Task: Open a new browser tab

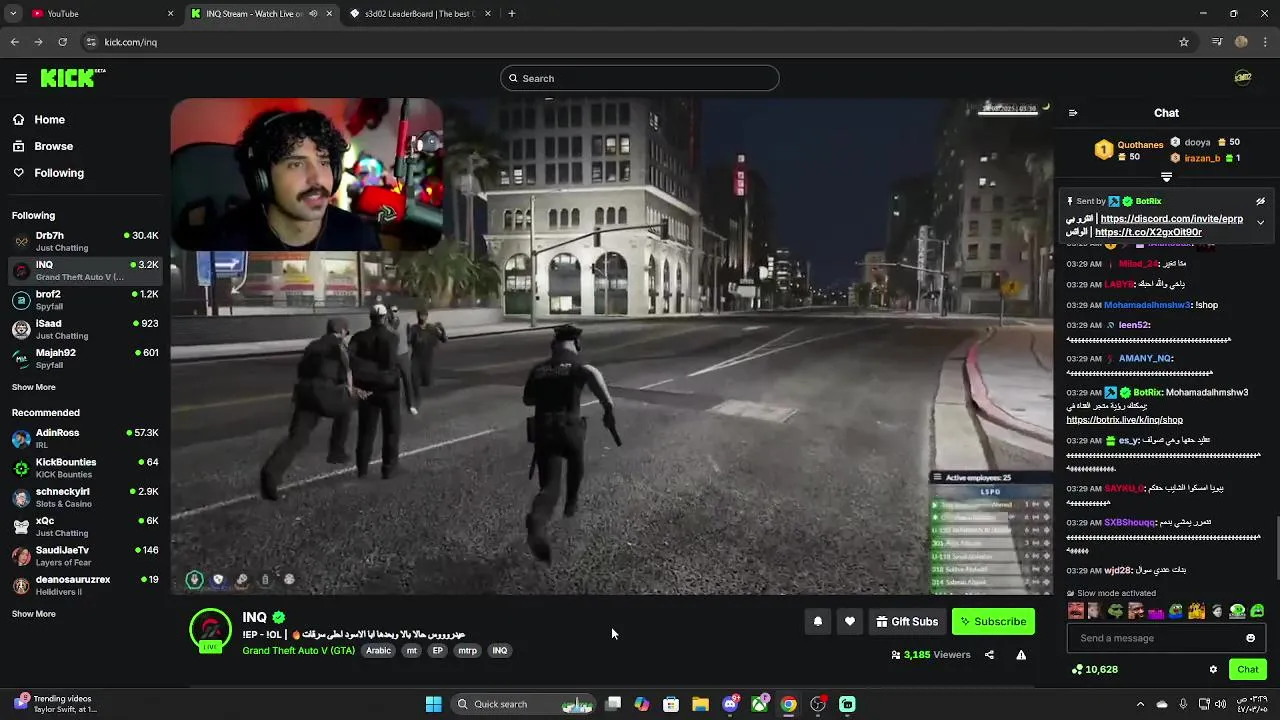Action: 511,13
